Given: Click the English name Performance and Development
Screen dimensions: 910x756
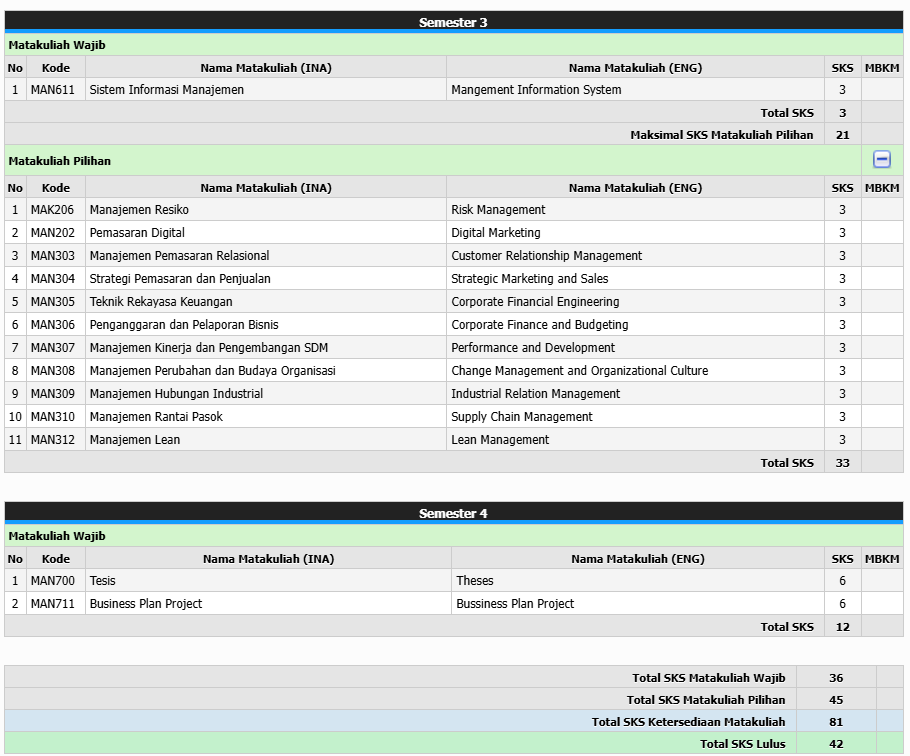Looking at the screenshot, I should click(x=533, y=348).
